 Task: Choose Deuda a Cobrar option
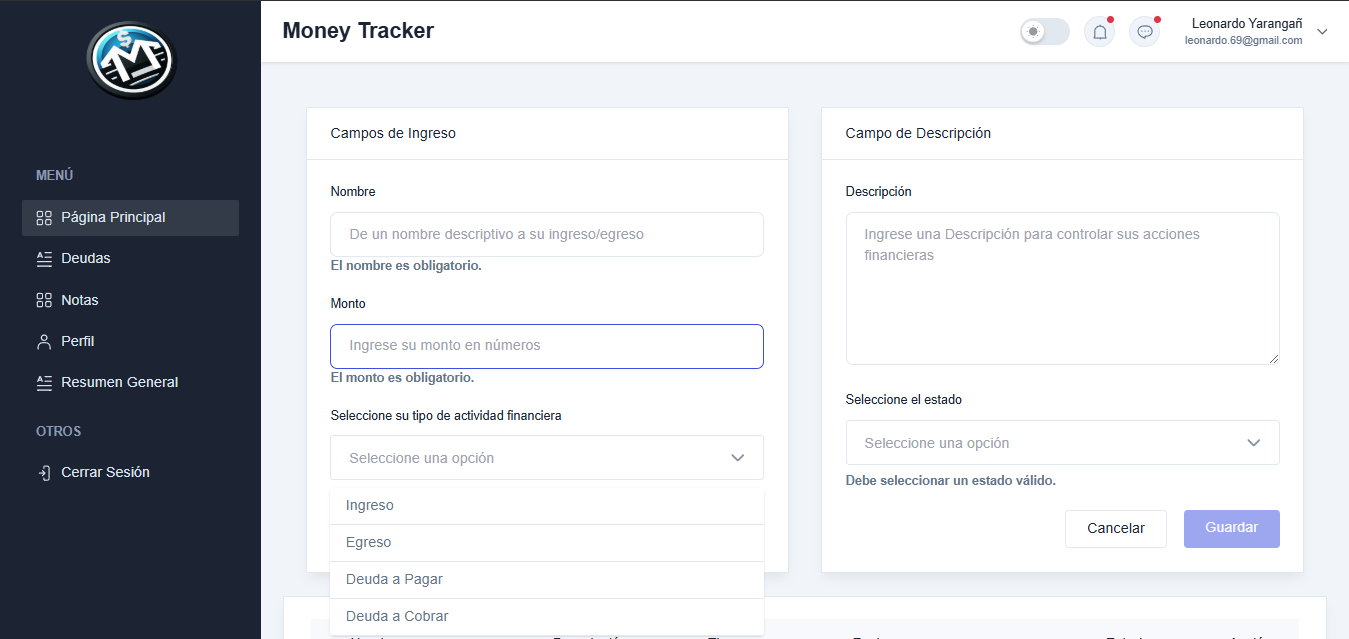coord(547,617)
